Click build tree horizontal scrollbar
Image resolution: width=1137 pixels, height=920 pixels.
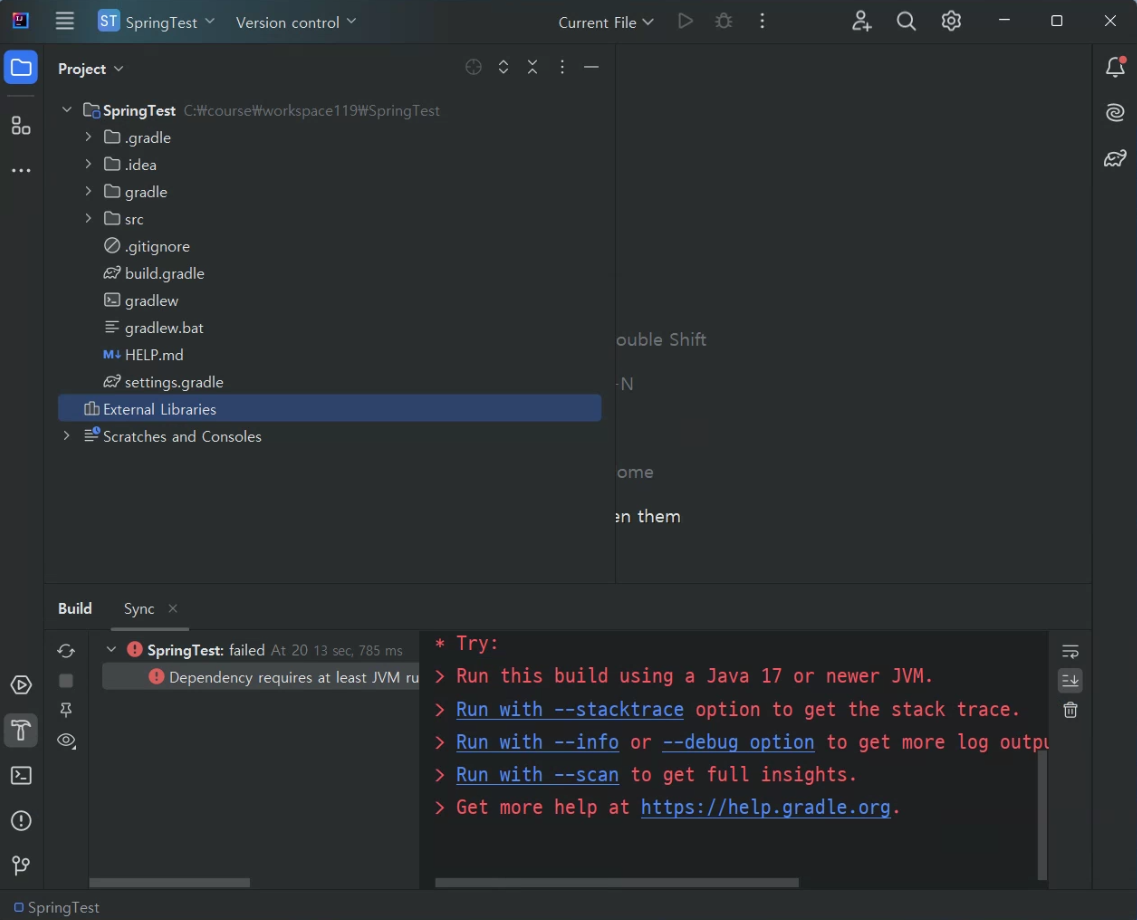point(170,882)
